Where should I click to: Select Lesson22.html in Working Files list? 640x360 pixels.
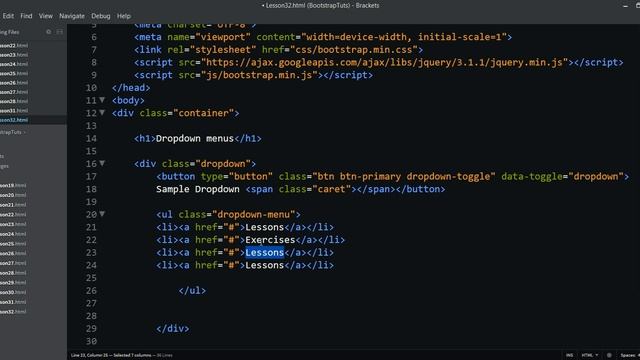coord(14,45)
